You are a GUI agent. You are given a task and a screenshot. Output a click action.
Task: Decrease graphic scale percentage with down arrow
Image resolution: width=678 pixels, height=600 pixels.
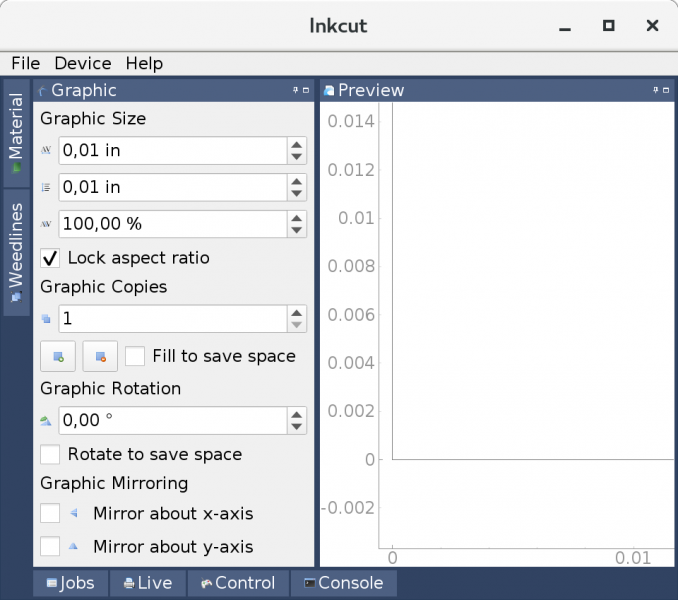pos(296,231)
